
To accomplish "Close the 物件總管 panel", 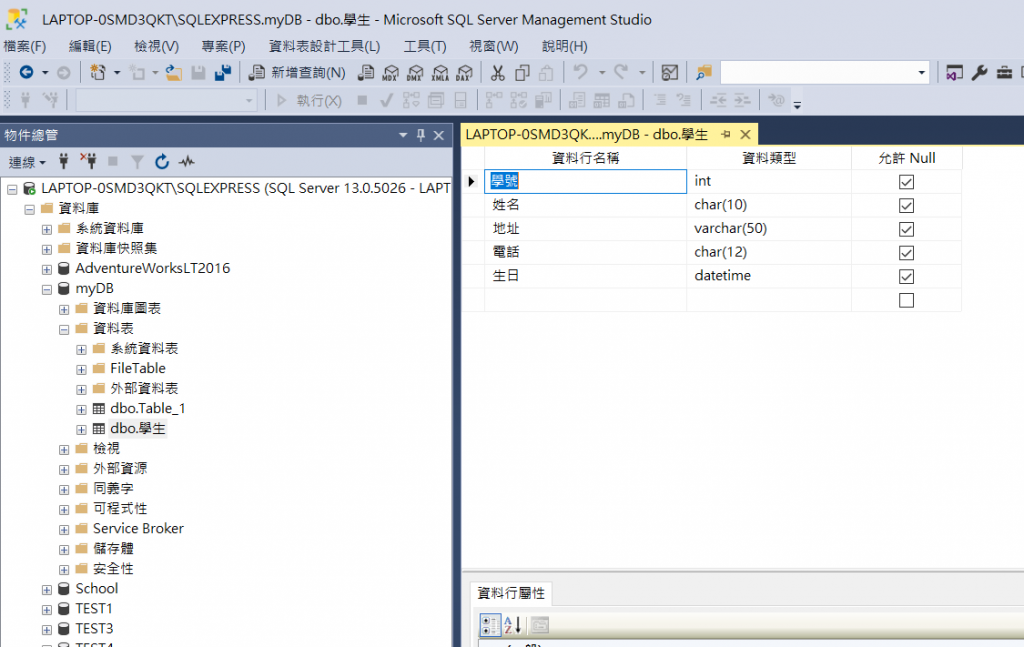I will pyautogui.click(x=439, y=135).
